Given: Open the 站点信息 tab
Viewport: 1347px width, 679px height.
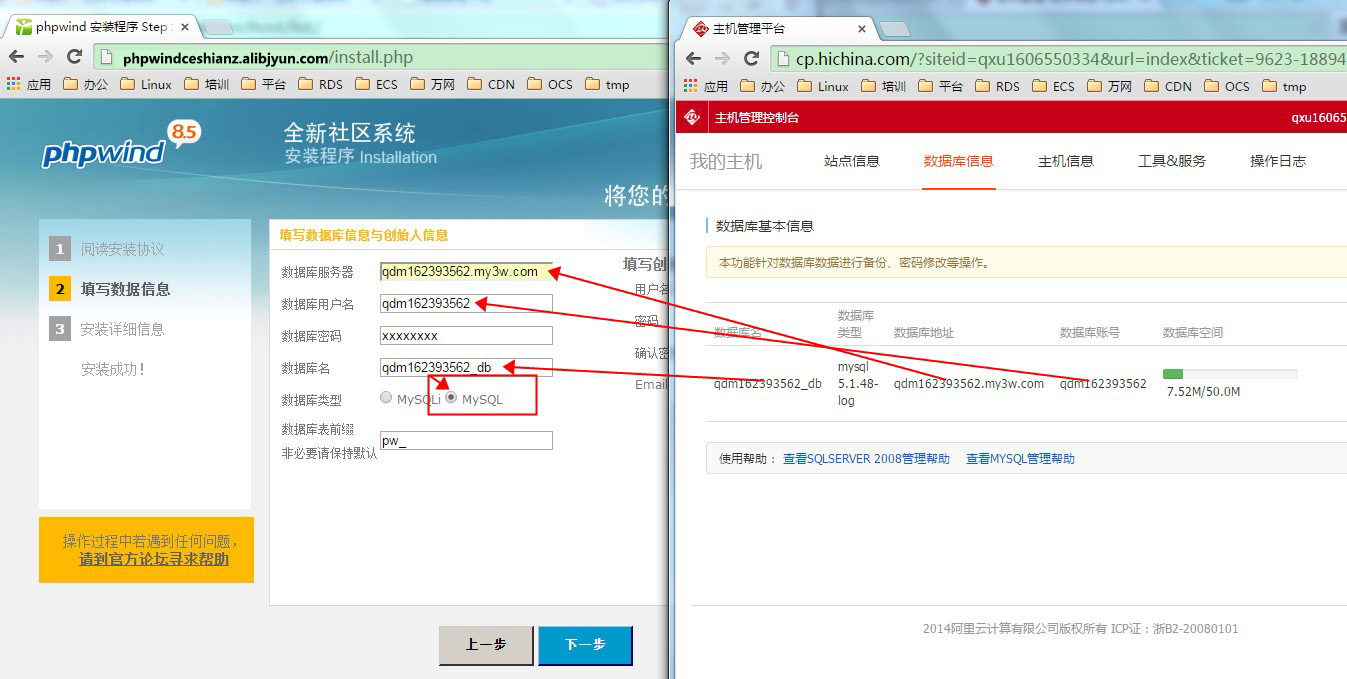Looking at the screenshot, I should pos(851,161).
